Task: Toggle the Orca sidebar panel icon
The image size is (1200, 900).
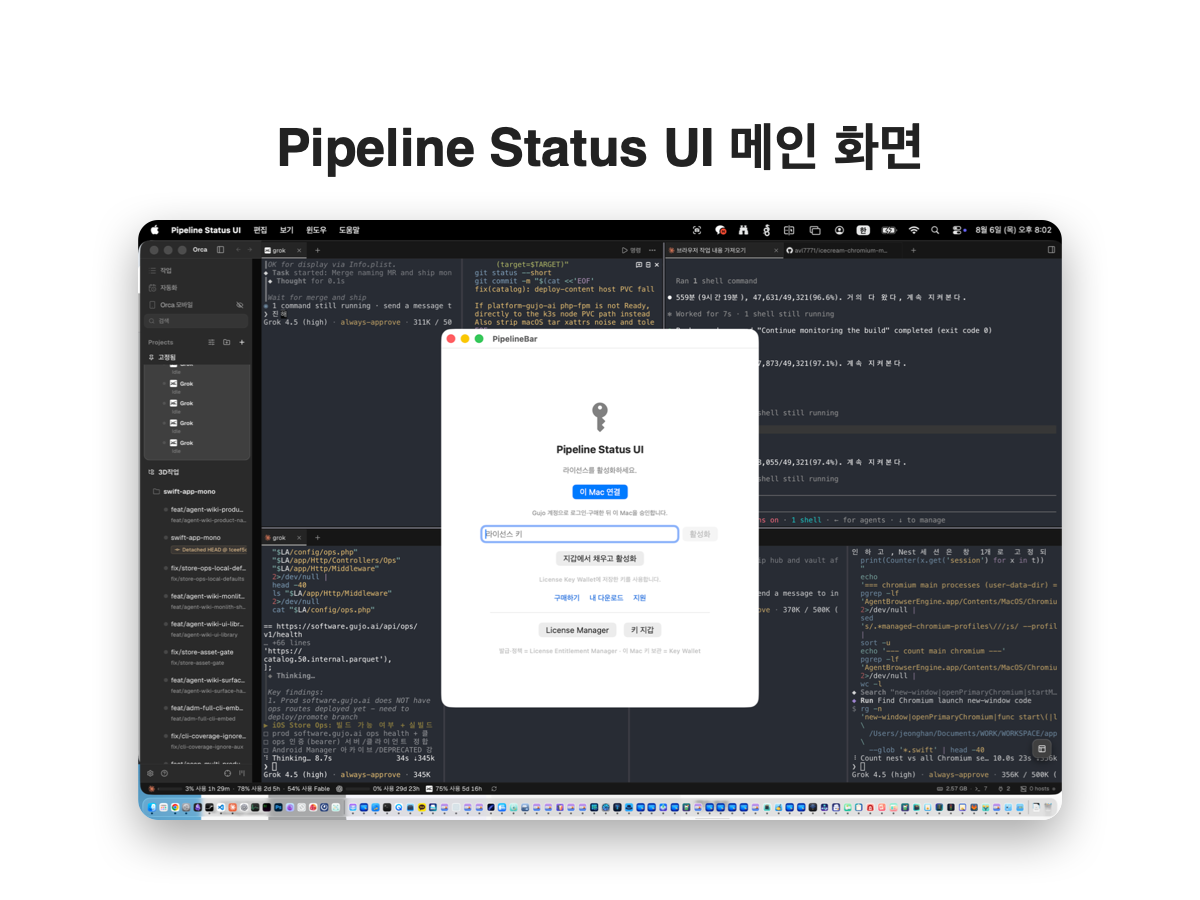Action: 220,249
